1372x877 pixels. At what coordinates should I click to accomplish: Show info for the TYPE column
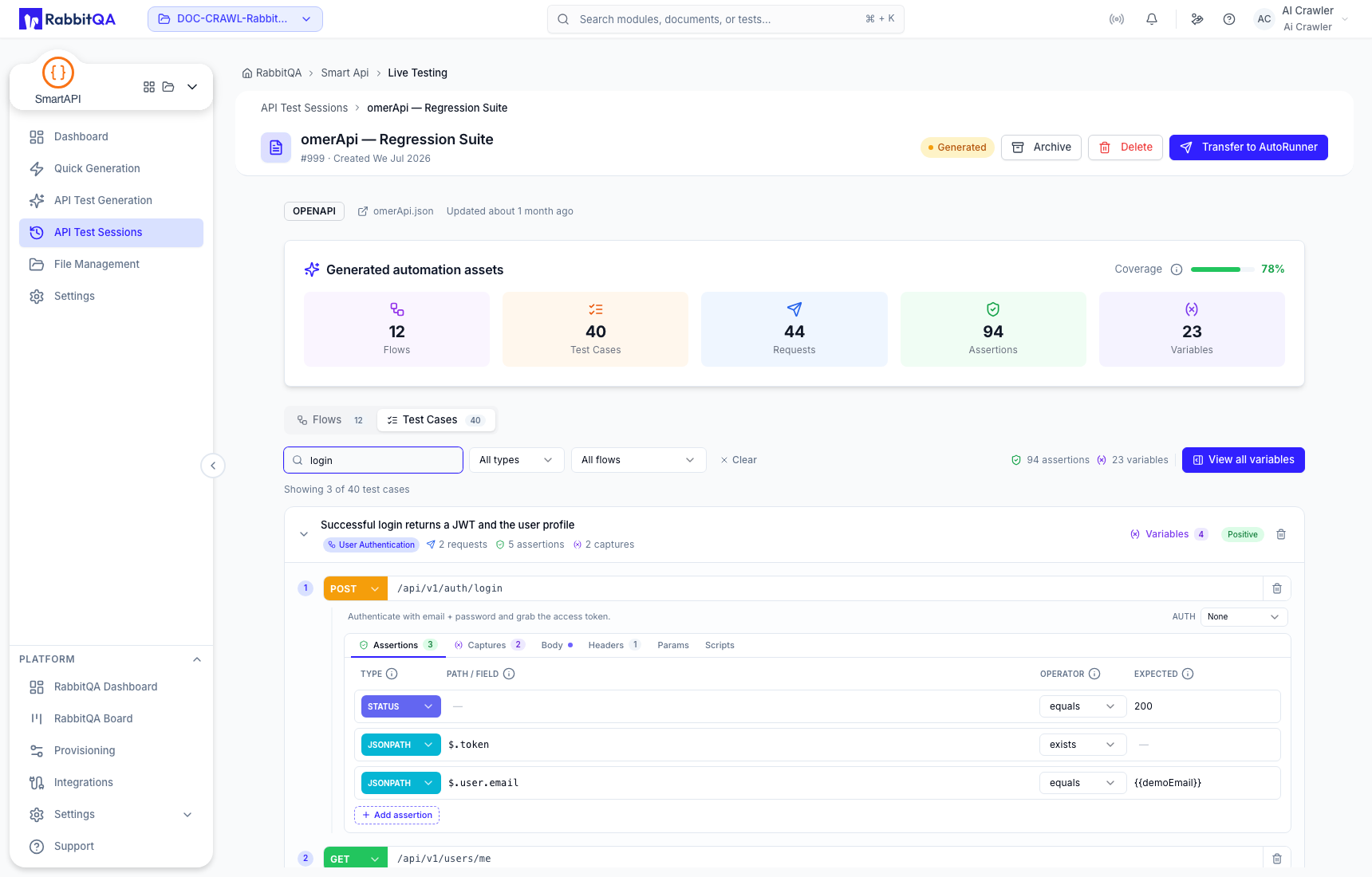[392, 674]
